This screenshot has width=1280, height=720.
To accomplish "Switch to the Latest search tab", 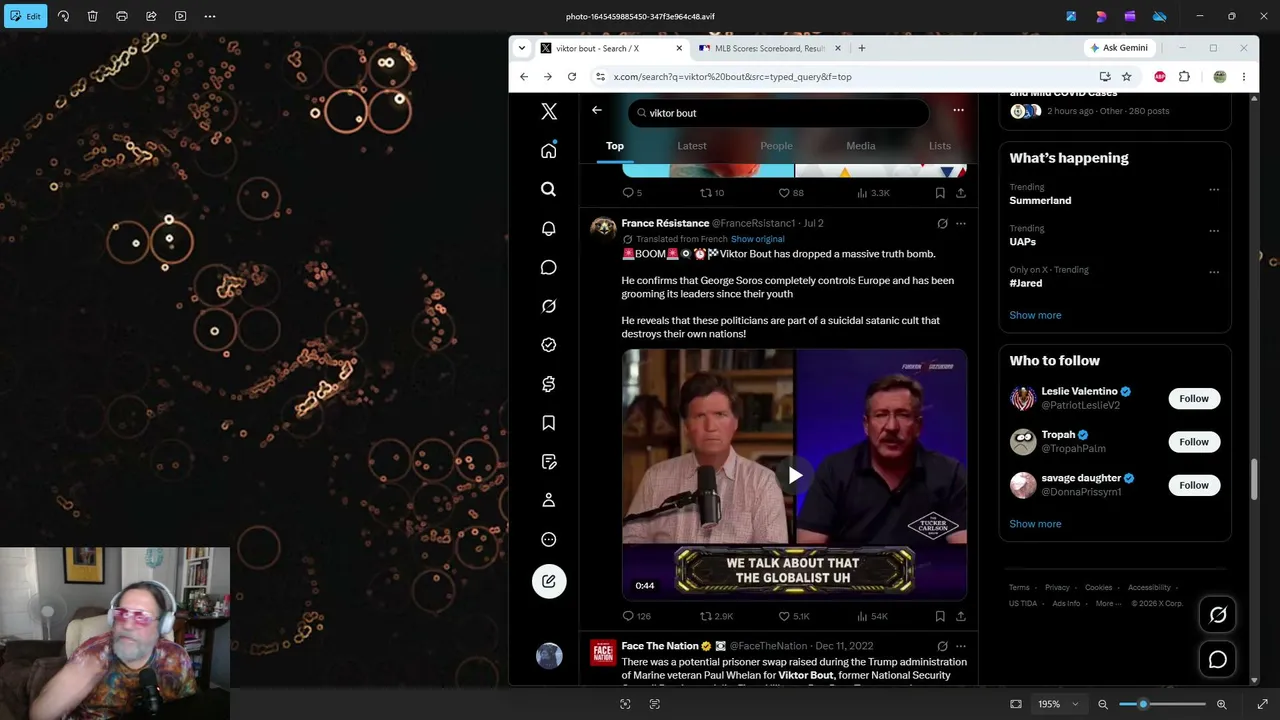I will (x=692, y=146).
